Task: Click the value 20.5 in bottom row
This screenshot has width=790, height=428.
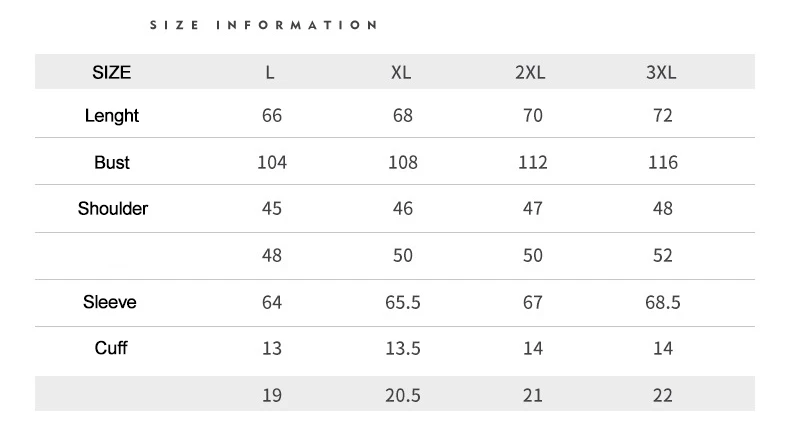Action: pos(403,395)
